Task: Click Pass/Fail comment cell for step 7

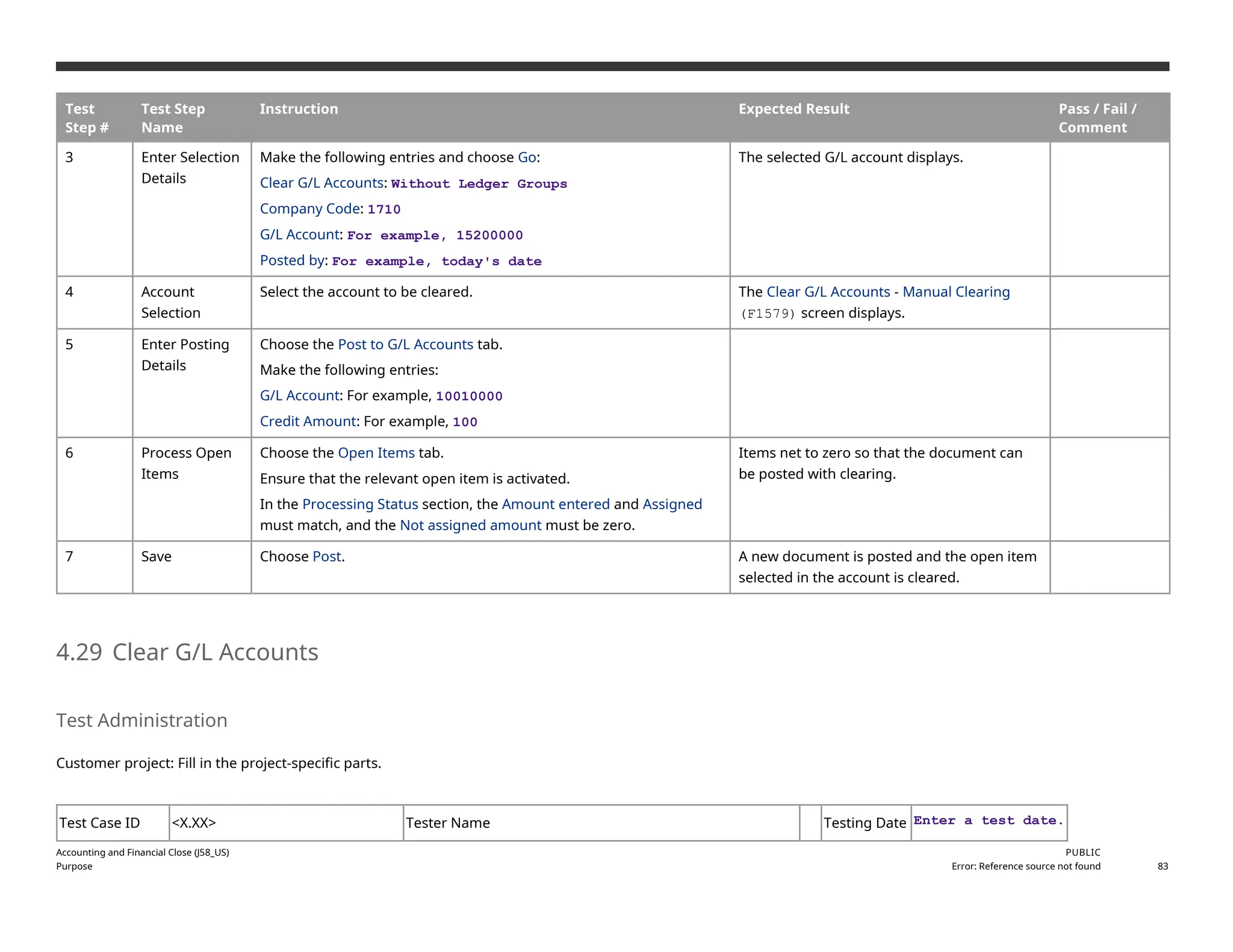Action: click(x=1109, y=567)
